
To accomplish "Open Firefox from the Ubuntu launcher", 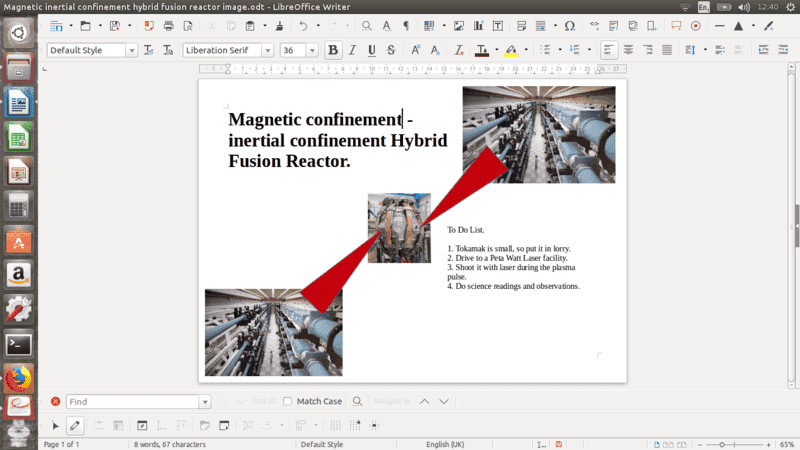I will coord(18,378).
